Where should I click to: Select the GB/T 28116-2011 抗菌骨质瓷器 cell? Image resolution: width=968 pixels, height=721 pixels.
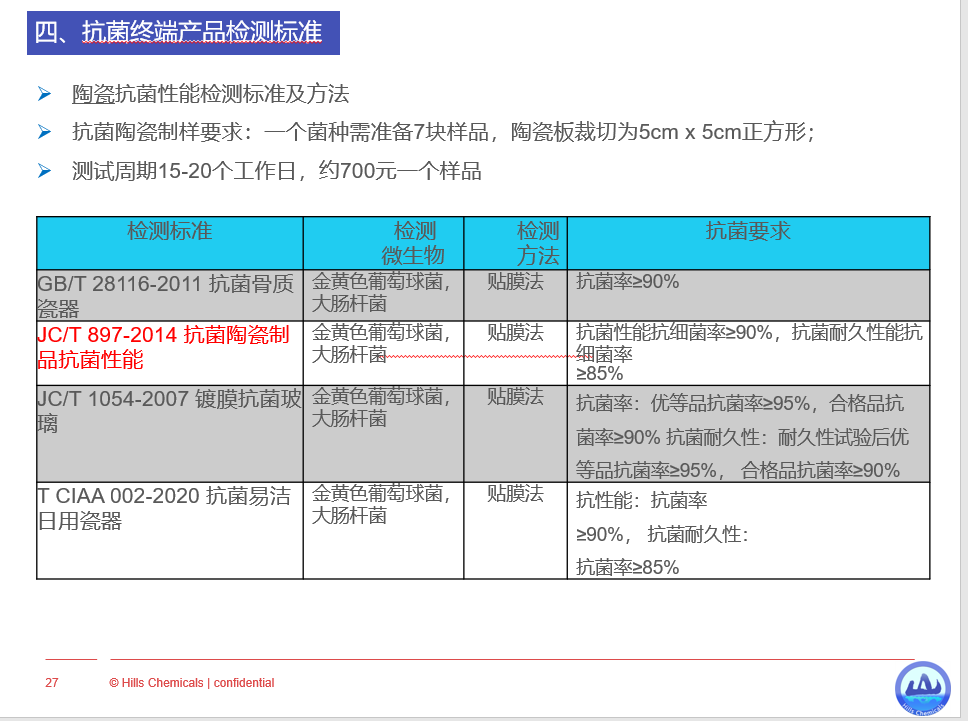pos(166,295)
